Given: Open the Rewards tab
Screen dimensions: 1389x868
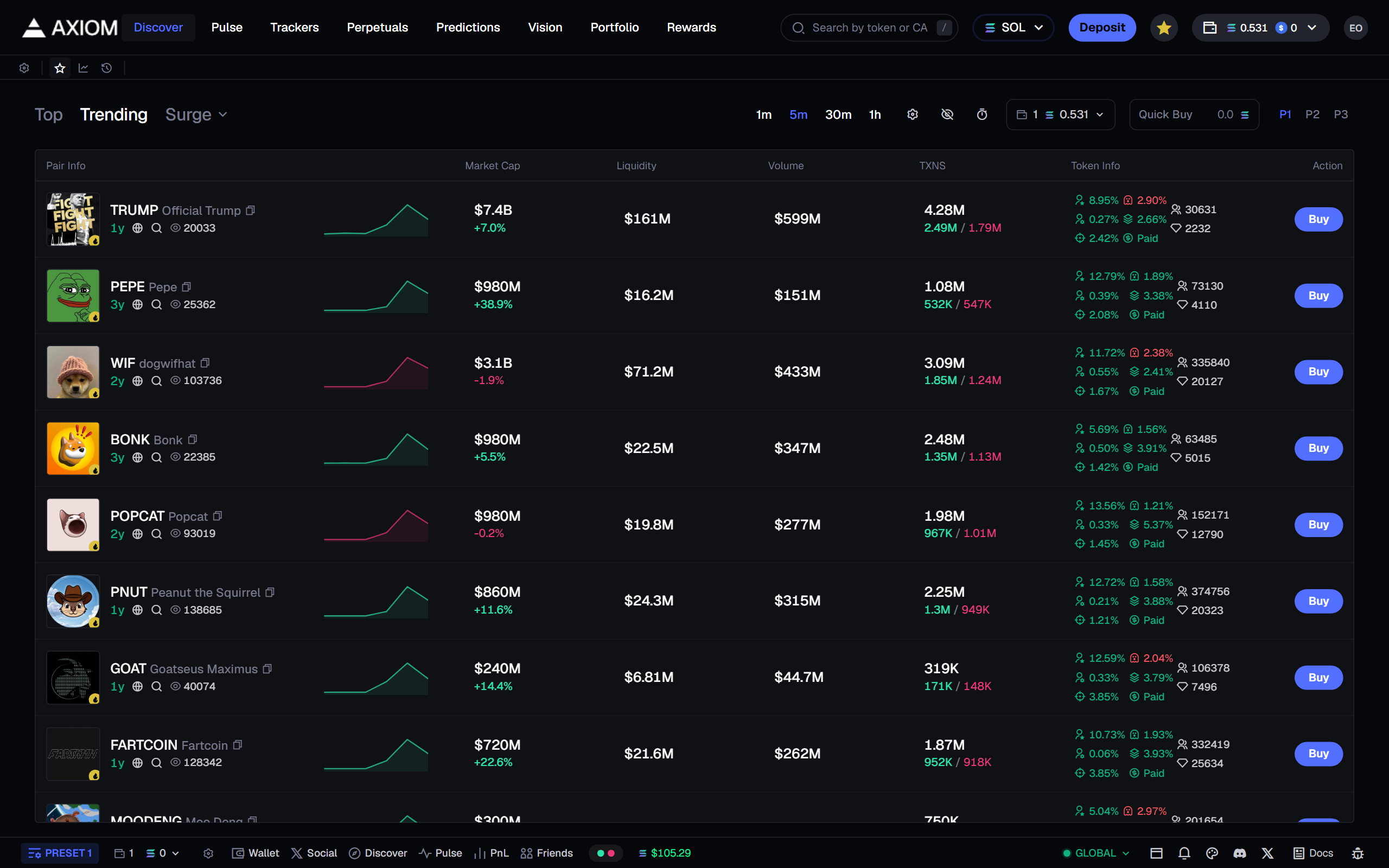Looking at the screenshot, I should 692,28.
